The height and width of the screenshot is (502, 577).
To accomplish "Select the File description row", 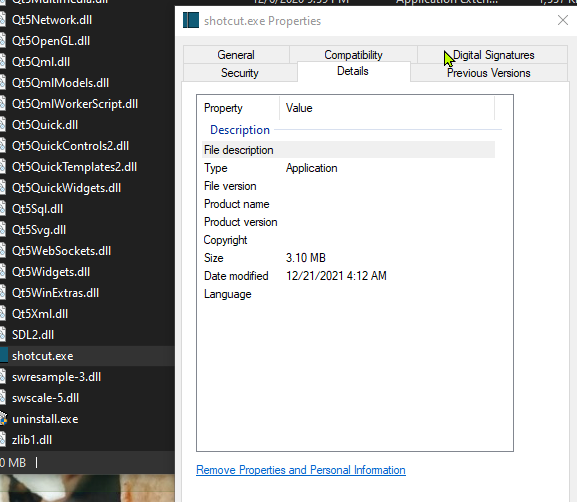I will tap(348, 150).
